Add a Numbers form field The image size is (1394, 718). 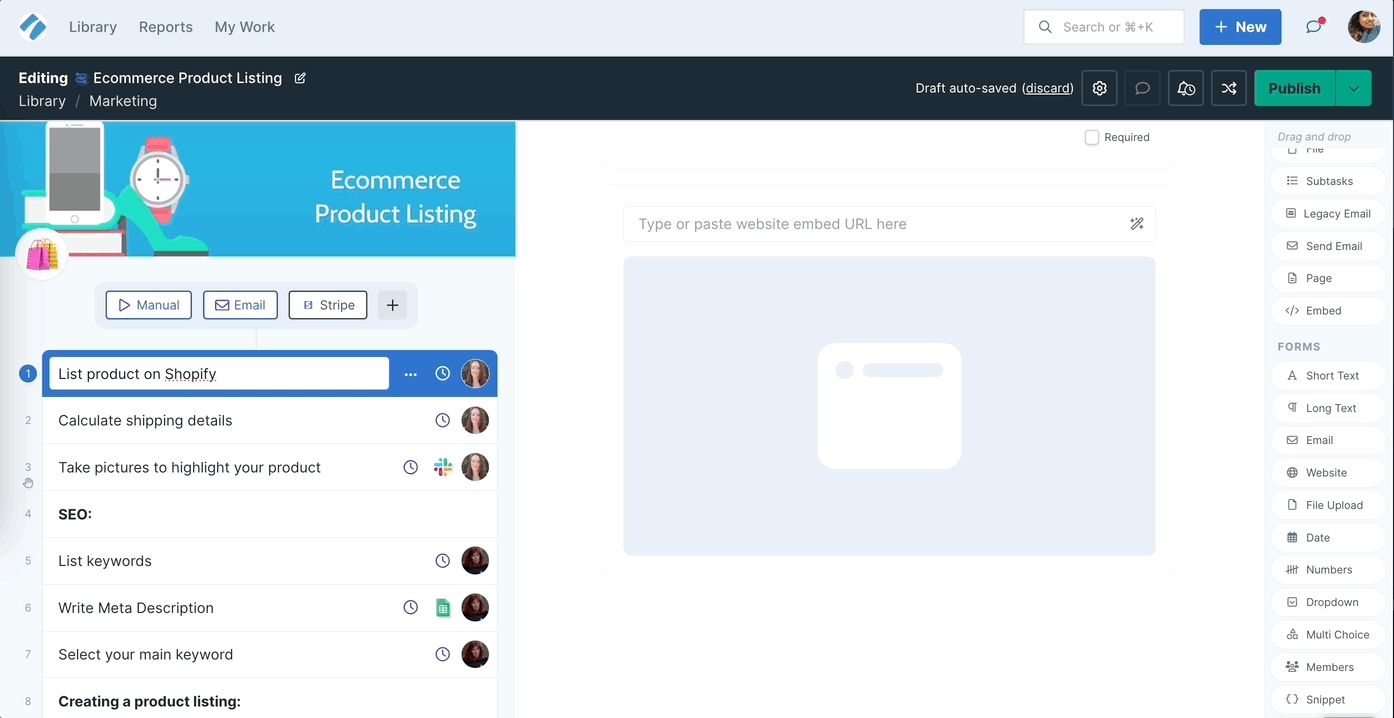[x=1328, y=570]
